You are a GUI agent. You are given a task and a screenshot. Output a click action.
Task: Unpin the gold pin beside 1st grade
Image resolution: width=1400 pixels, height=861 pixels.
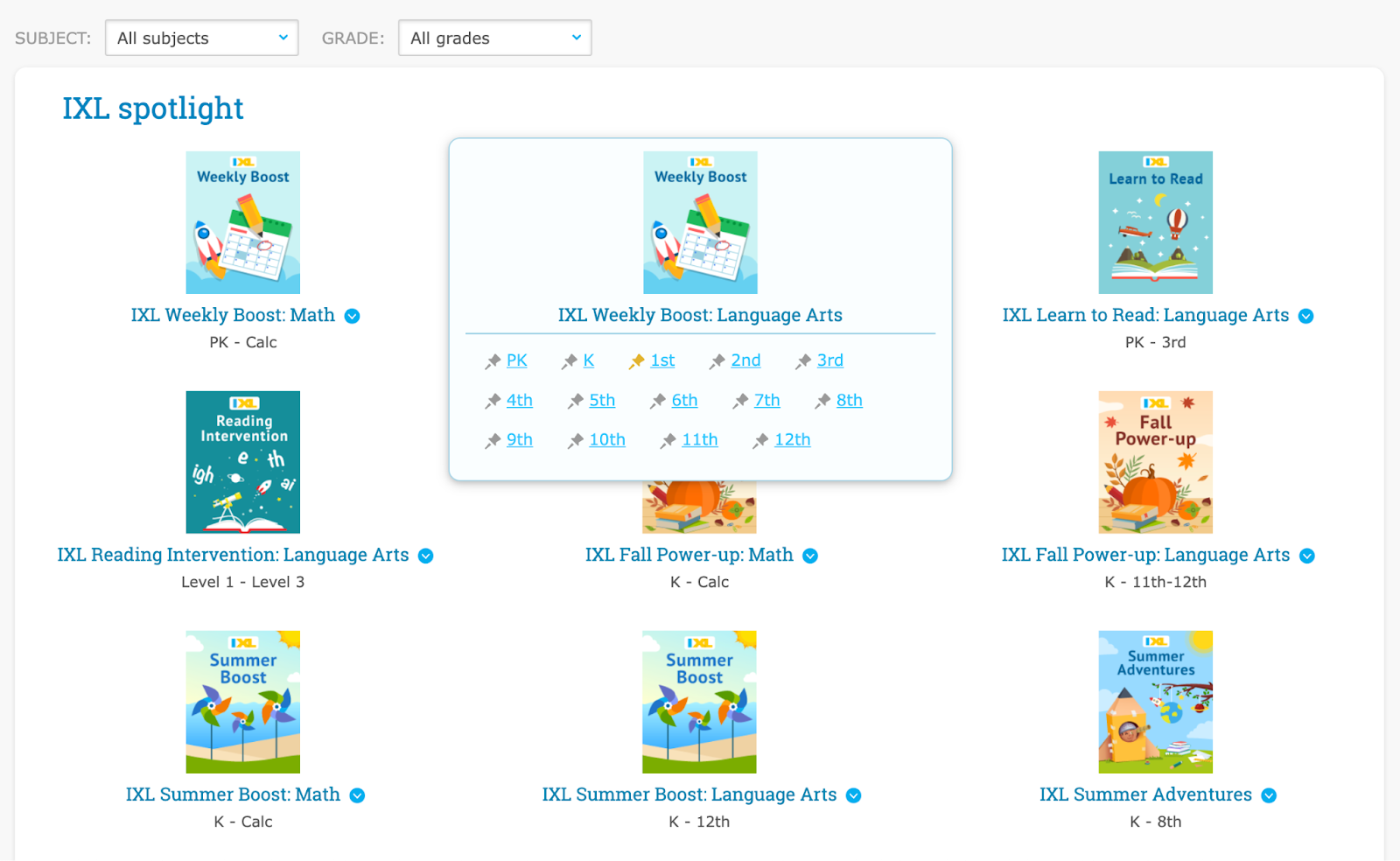point(637,361)
